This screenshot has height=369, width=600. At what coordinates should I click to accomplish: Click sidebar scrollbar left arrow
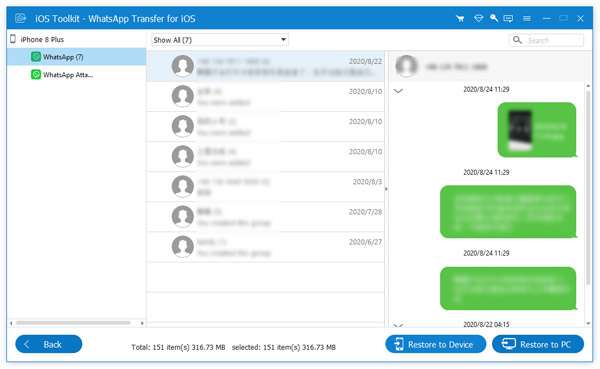coord(11,323)
